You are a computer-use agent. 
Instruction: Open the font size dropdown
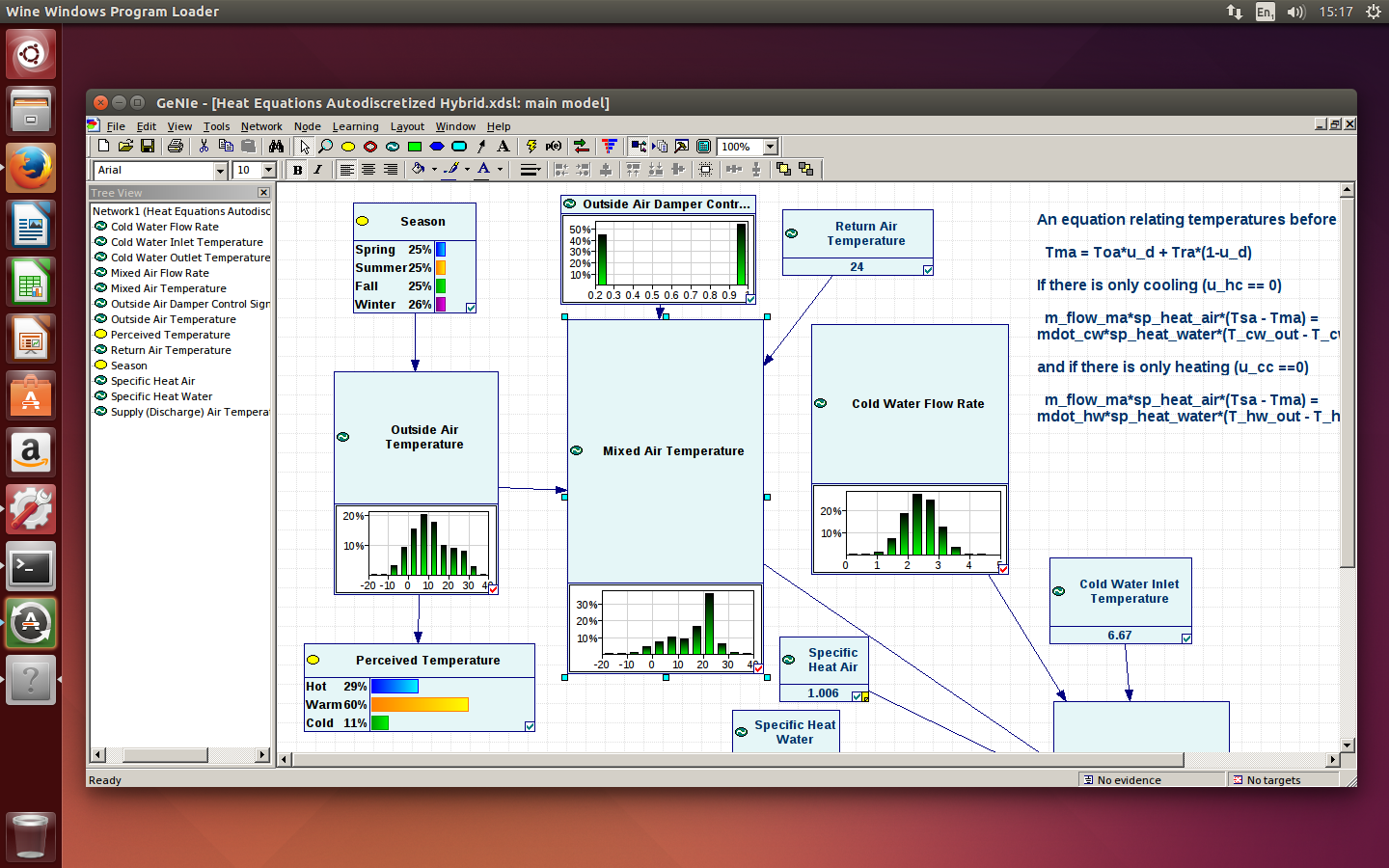pos(267,170)
